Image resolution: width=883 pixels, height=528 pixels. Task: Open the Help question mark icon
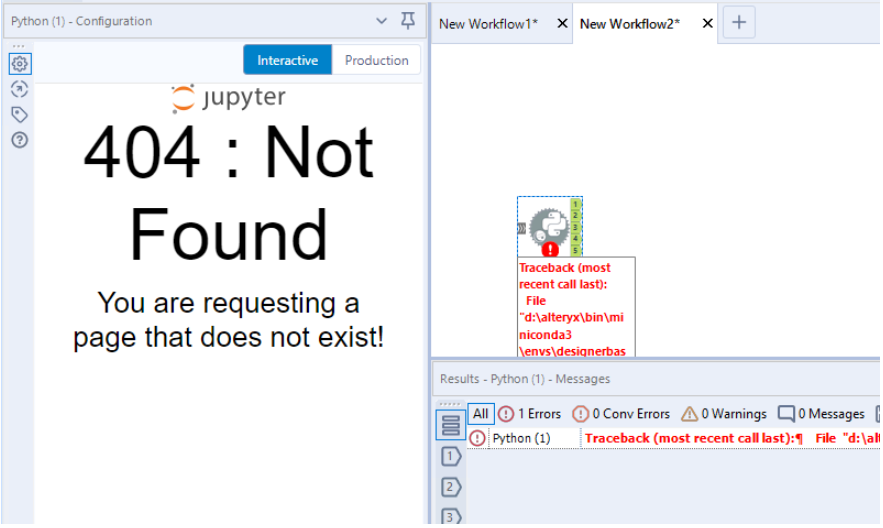coord(20,140)
